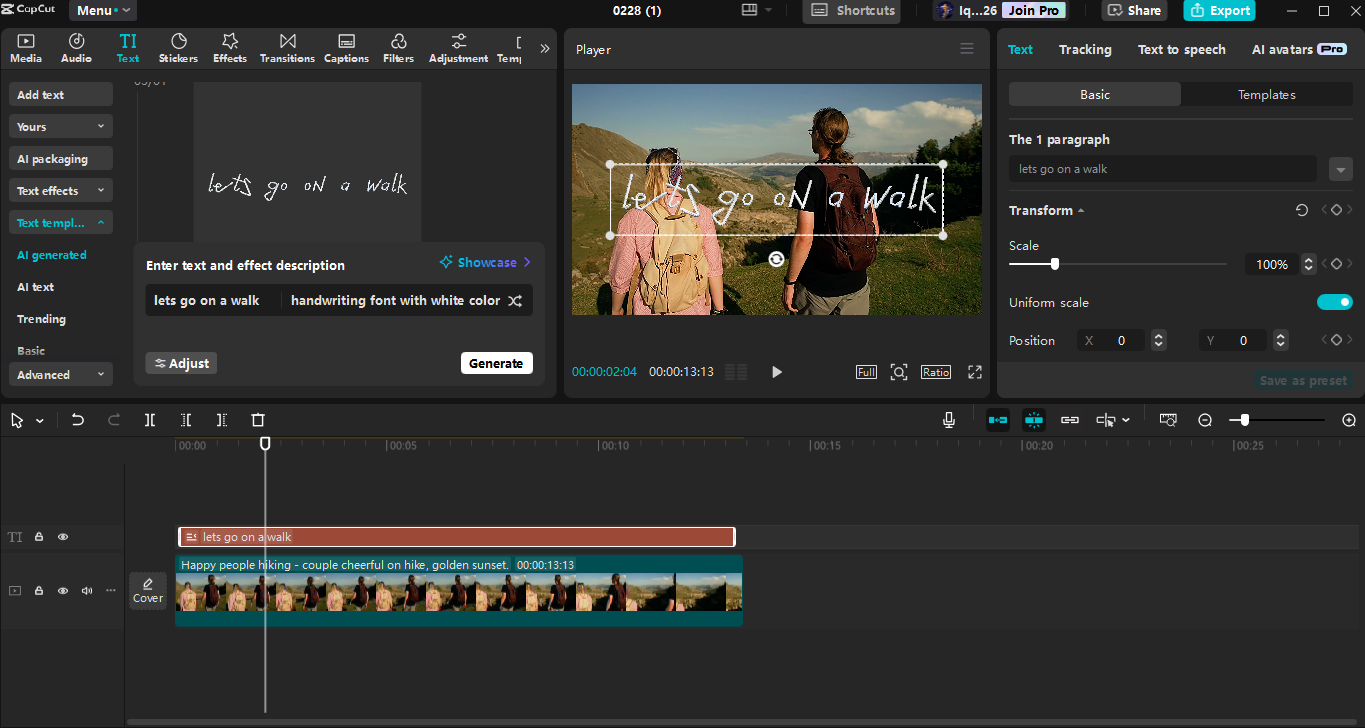
Task: Open the Menu dropdown
Action: [102, 11]
